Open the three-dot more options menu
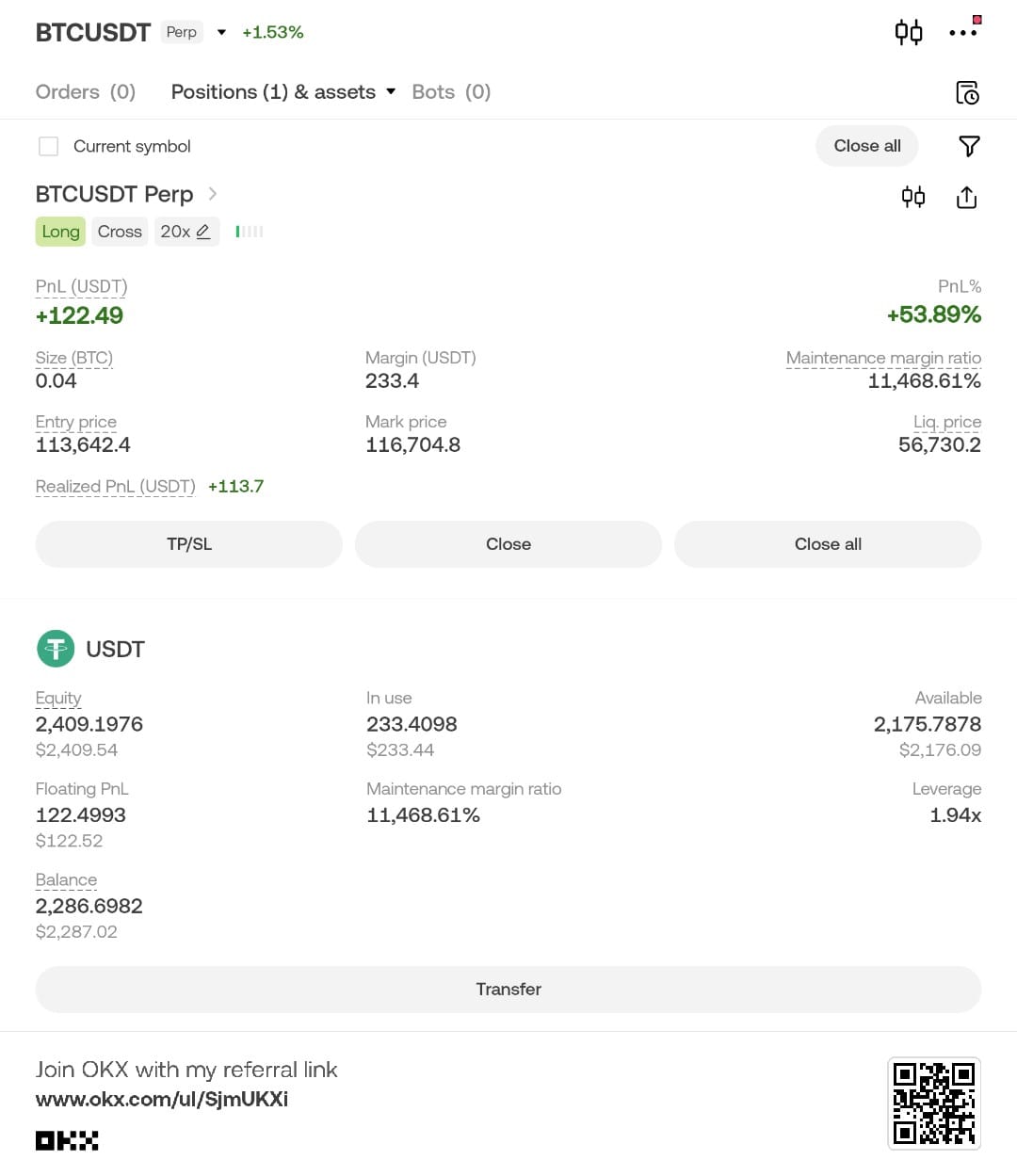Viewport: 1017px width, 1176px height. (x=963, y=33)
